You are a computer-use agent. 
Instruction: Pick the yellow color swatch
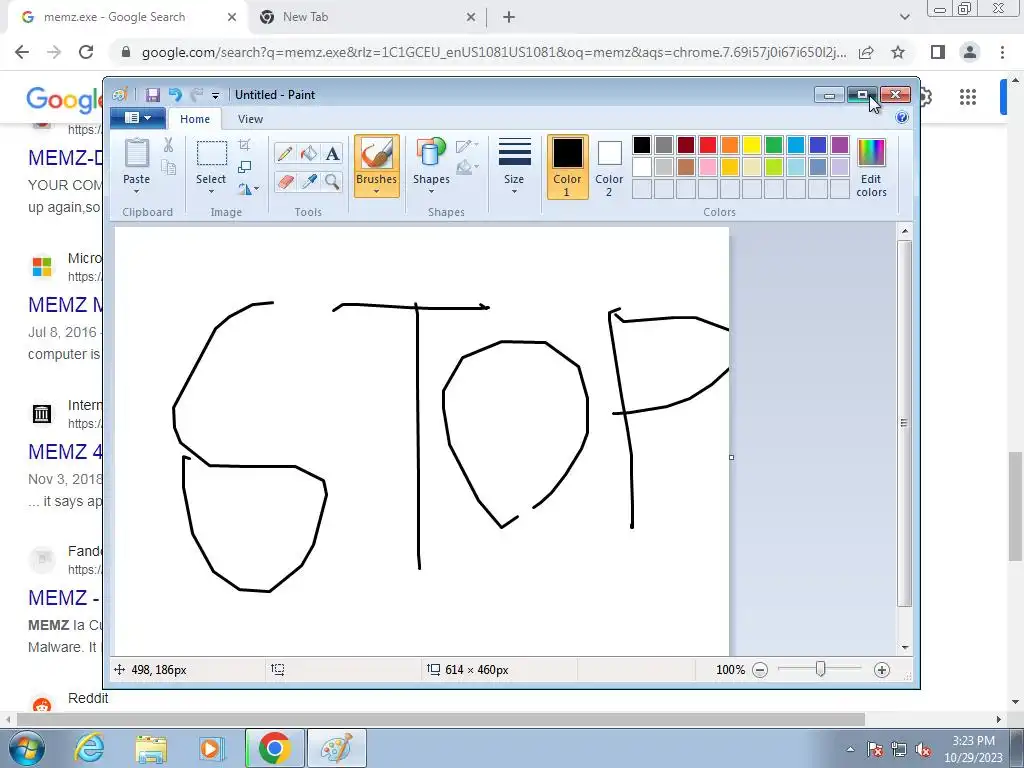tap(752, 145)
